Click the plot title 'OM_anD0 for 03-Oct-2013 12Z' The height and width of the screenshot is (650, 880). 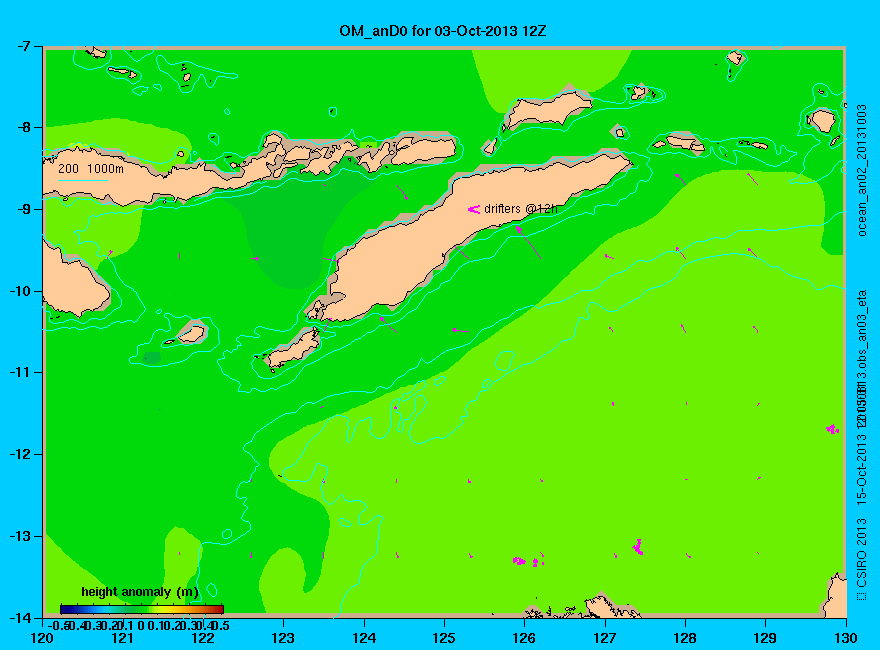click(442, 30)
